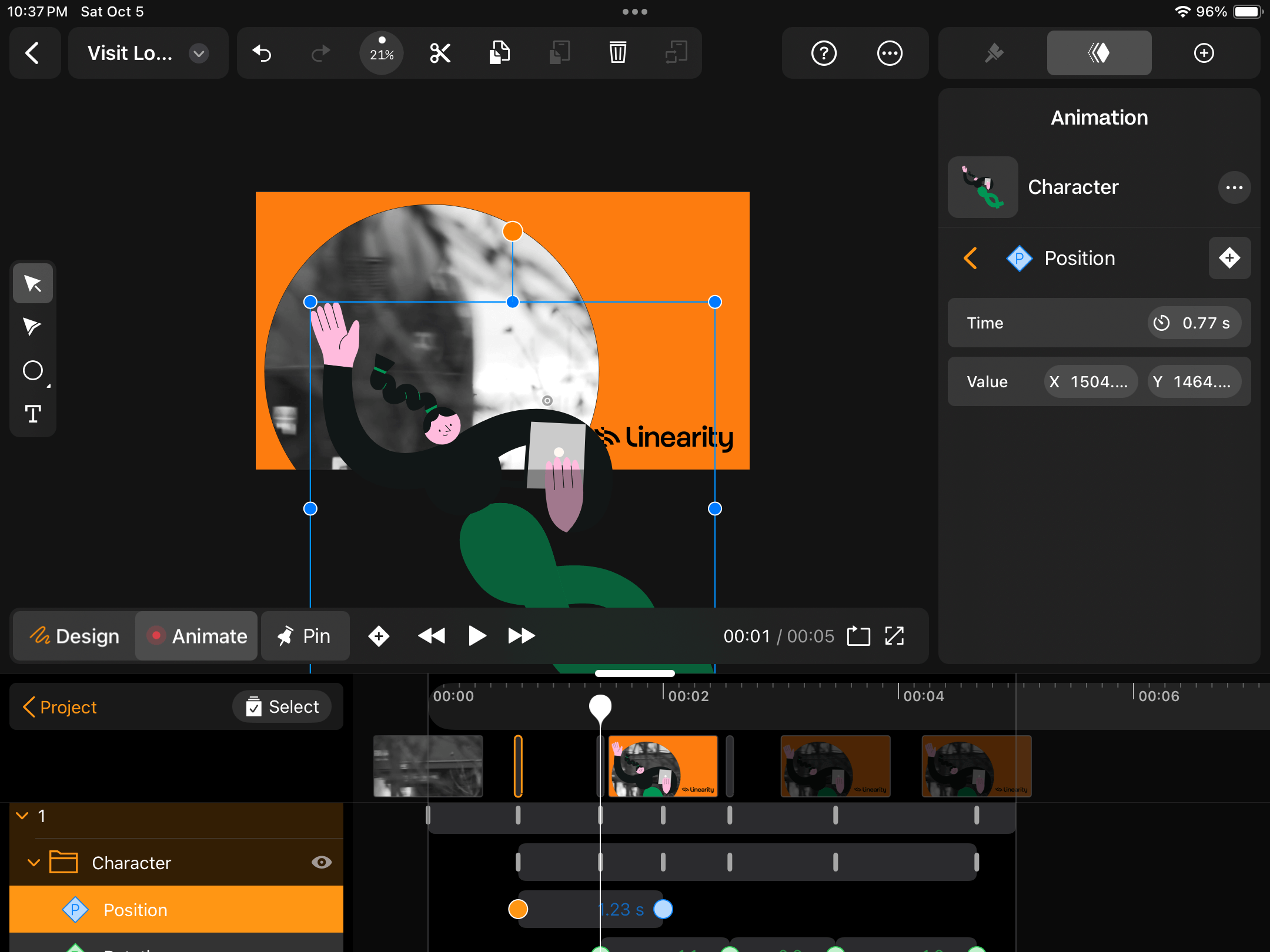Edit the X value field
Viewport: 1270px width, 952px height.
click(x=1091, y=381)
